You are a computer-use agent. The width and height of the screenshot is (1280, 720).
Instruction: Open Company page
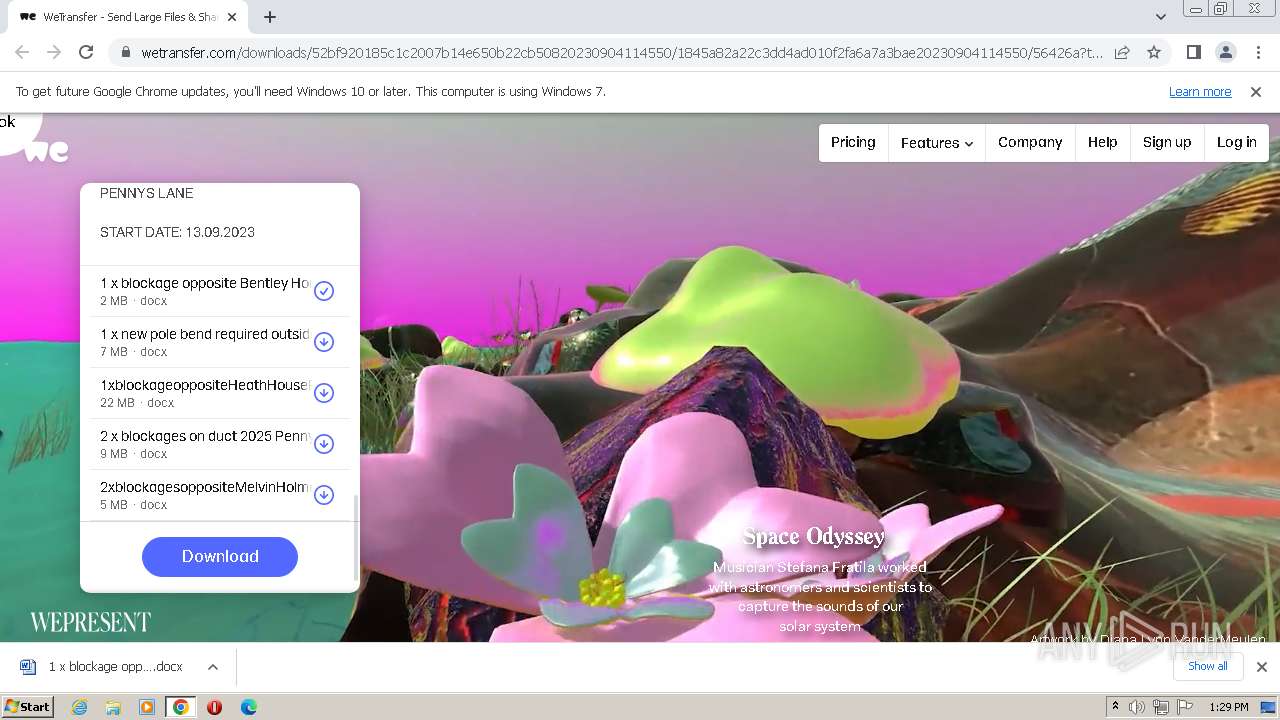click(x=1030, y=143)
